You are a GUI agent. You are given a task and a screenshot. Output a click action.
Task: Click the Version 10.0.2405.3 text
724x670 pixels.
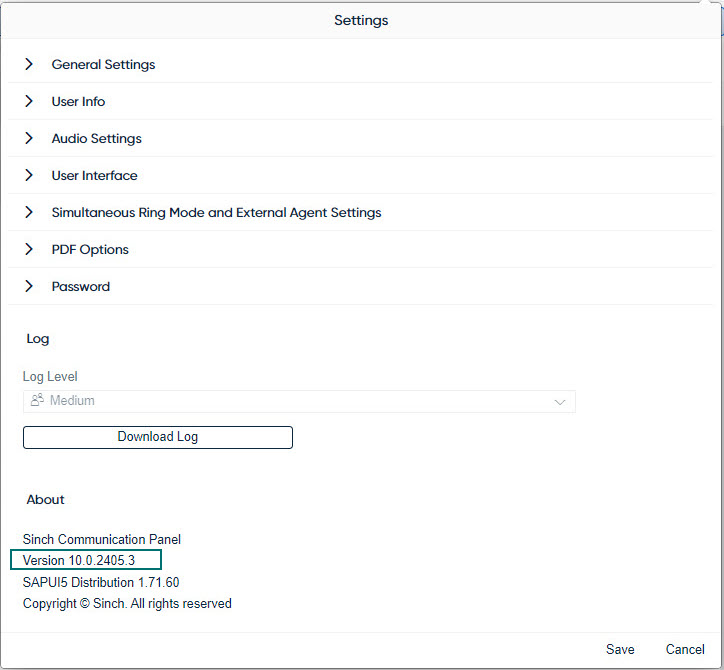tap(79, 560)
